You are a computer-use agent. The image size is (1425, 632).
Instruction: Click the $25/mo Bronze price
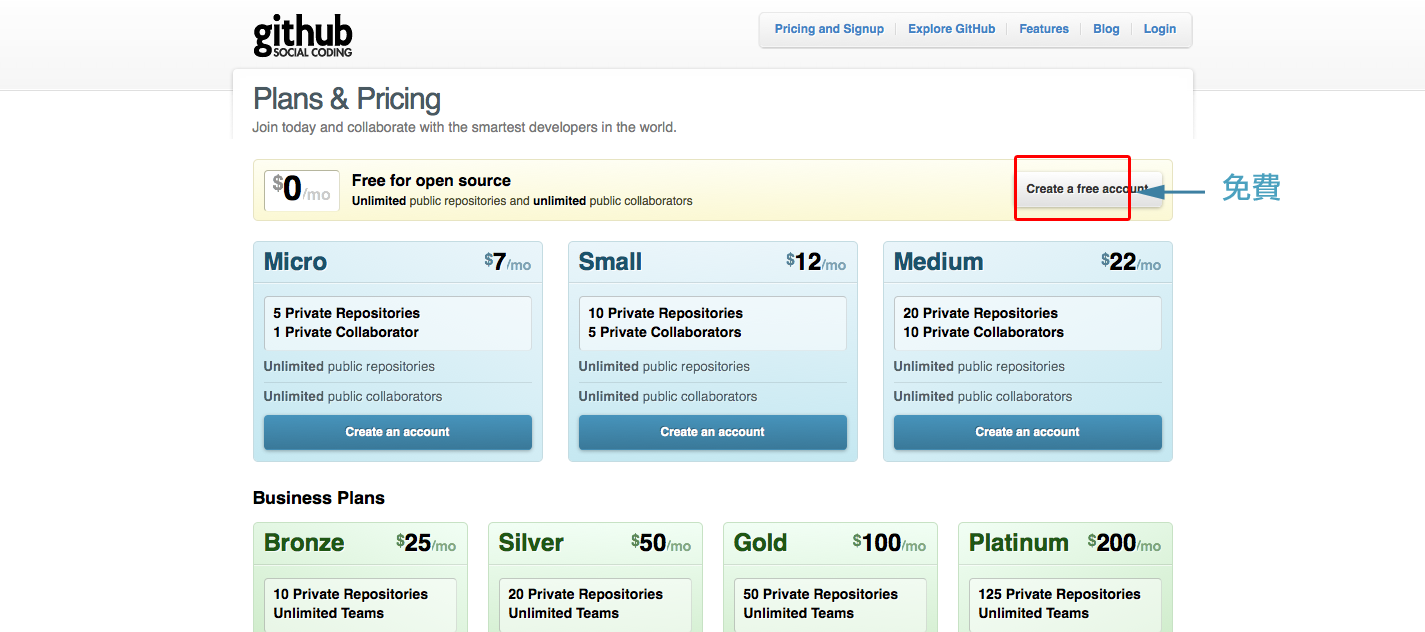point(426,543)
